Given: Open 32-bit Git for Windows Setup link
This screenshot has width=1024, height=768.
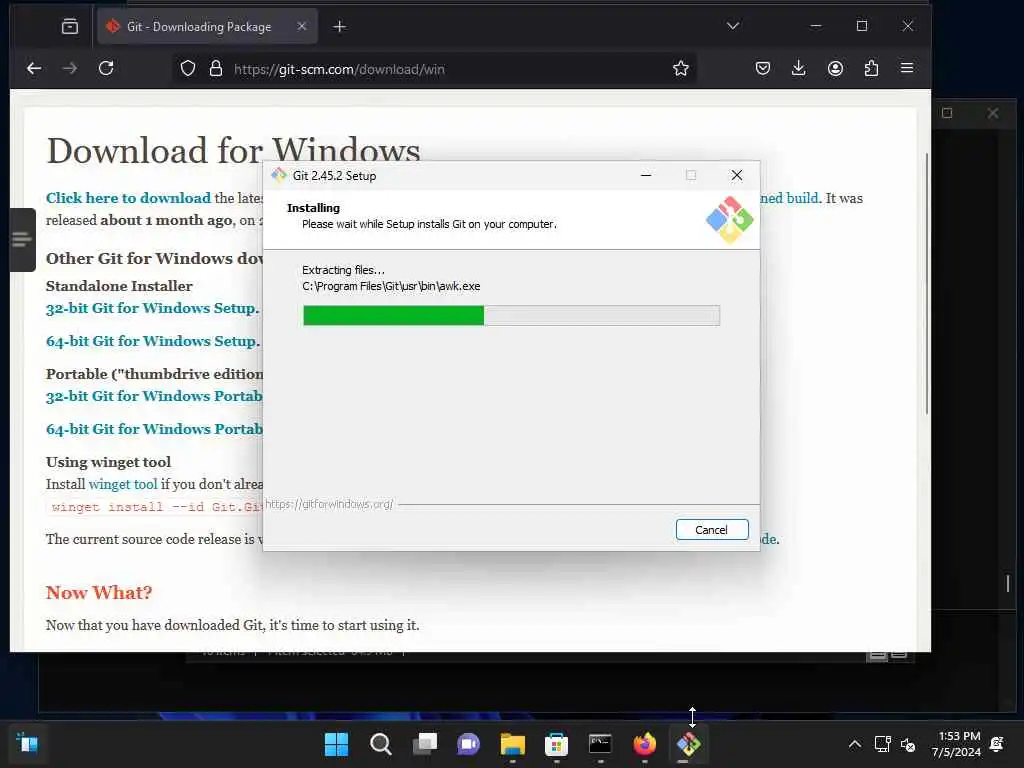Looking at the screenshot, I should click(x=152, y=308).
